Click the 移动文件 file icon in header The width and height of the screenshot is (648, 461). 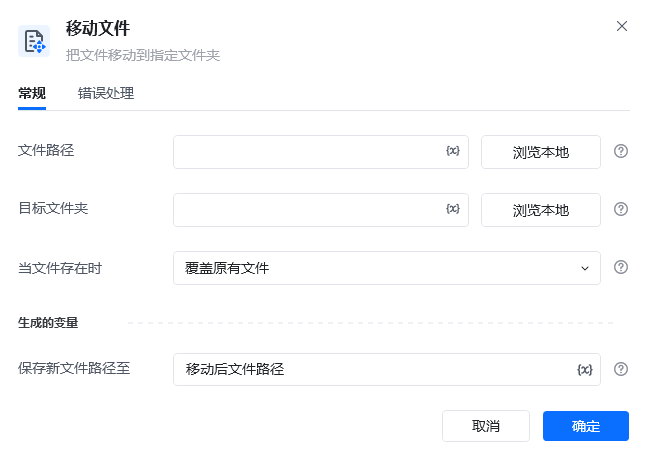click(34, 41)
